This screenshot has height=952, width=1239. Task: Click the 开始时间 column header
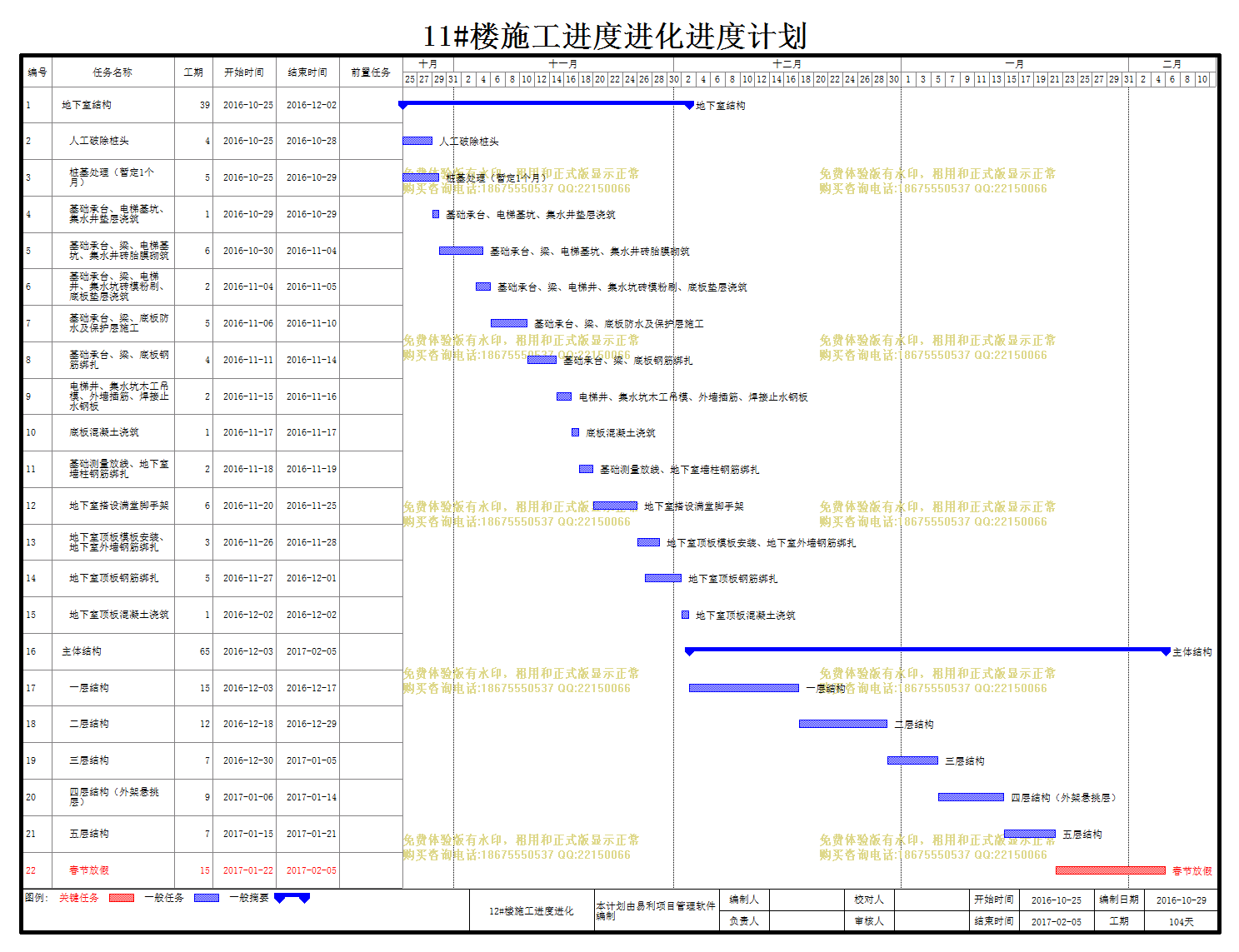pyautogui.click(x=244, y=72)
